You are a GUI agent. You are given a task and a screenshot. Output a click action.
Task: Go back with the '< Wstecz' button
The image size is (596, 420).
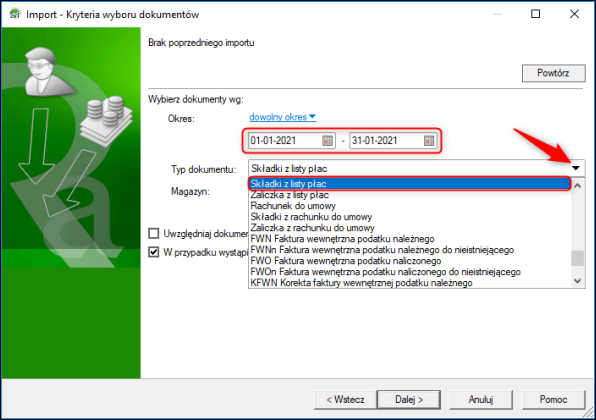(x=345, y=399)
